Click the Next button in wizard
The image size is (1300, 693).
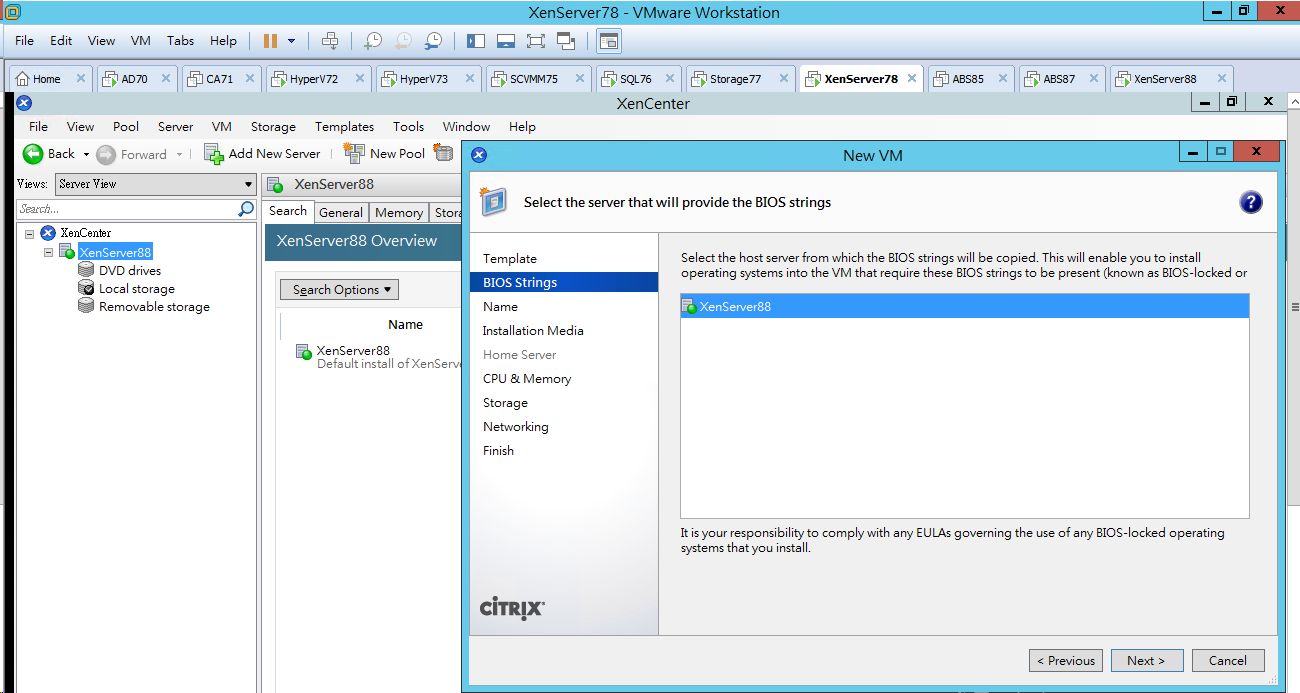coord(1146,660)
